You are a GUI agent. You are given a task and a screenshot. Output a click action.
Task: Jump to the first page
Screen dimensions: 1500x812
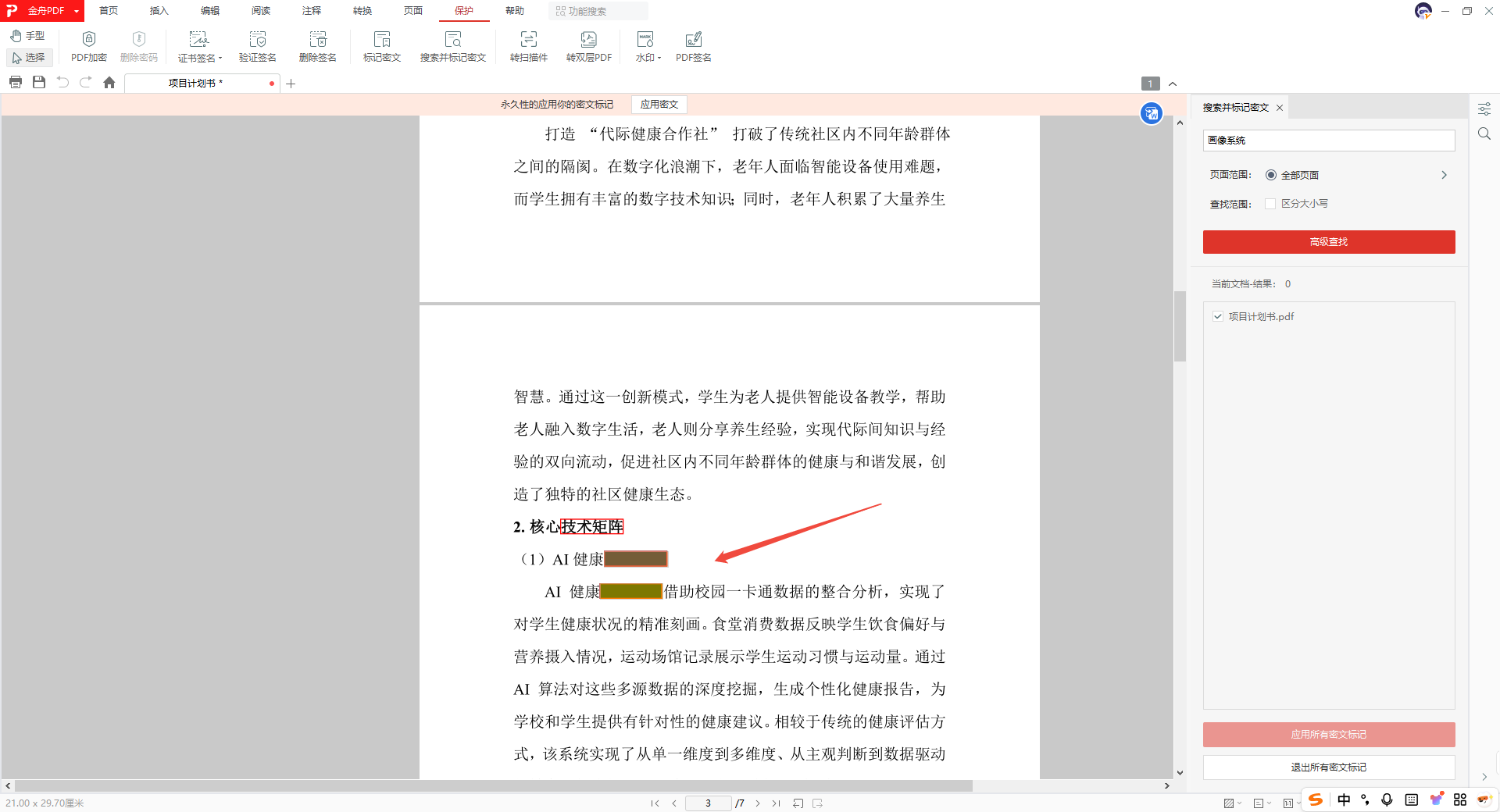pyautogui.click(x=655, y=803)
